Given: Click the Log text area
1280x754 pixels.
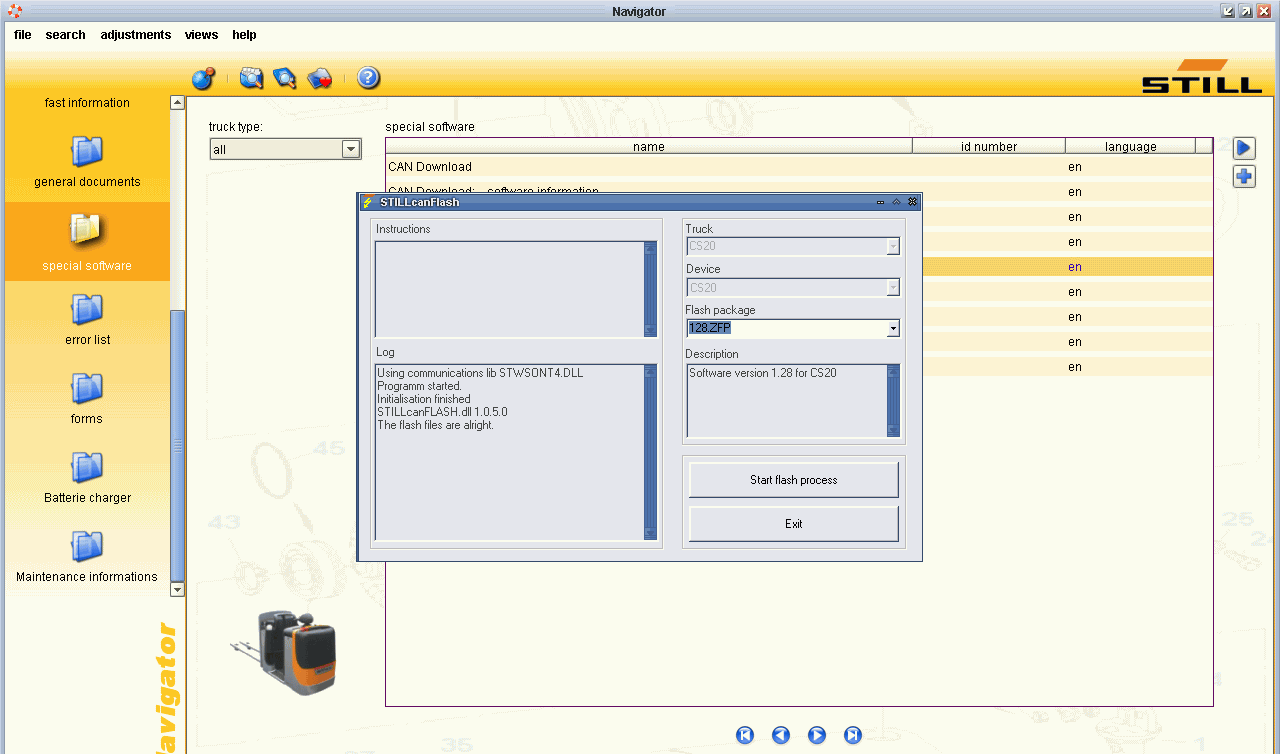Looking at the screenshot, I should tap(510, 452).
